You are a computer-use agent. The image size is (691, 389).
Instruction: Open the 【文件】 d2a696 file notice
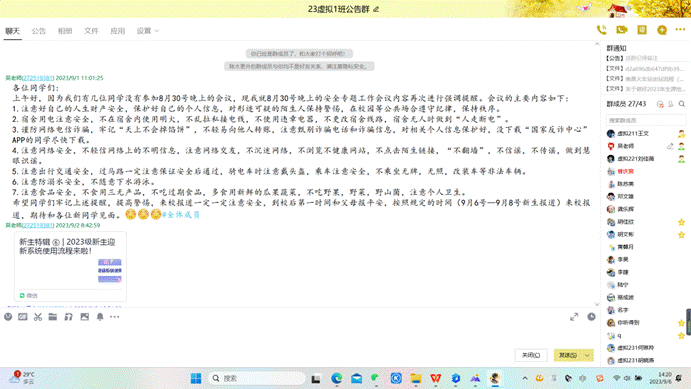(x=645, y=68)
